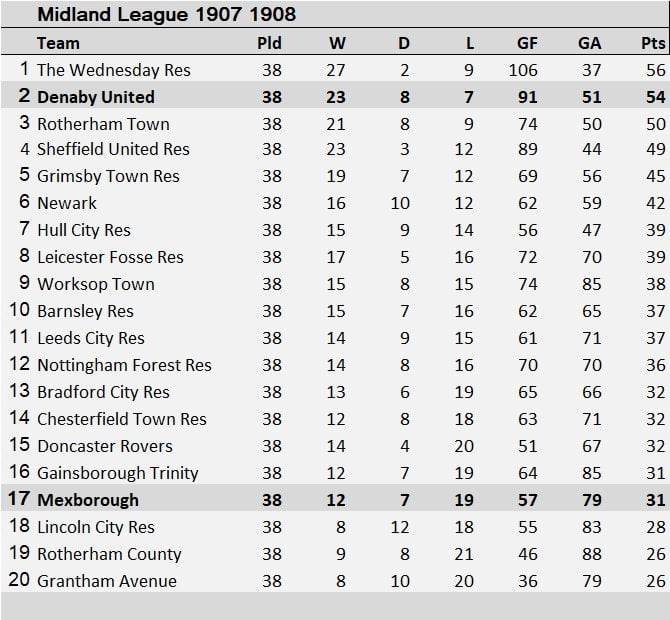
Task: Select Denaby United points value 54
Action: pyautogui.click(x=655, y=97)
